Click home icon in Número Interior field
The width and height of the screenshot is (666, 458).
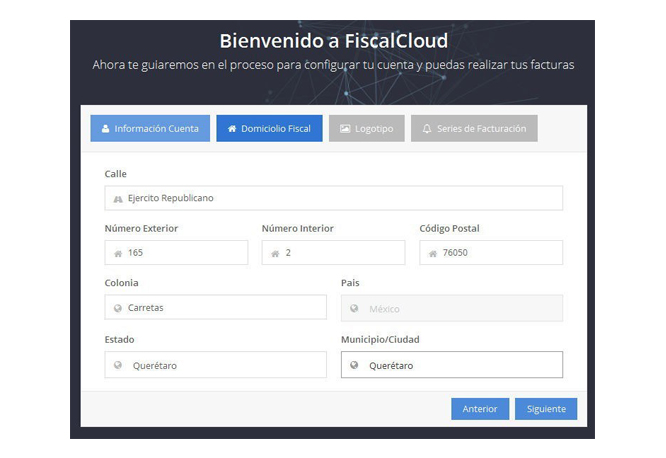tap(275, 254)
